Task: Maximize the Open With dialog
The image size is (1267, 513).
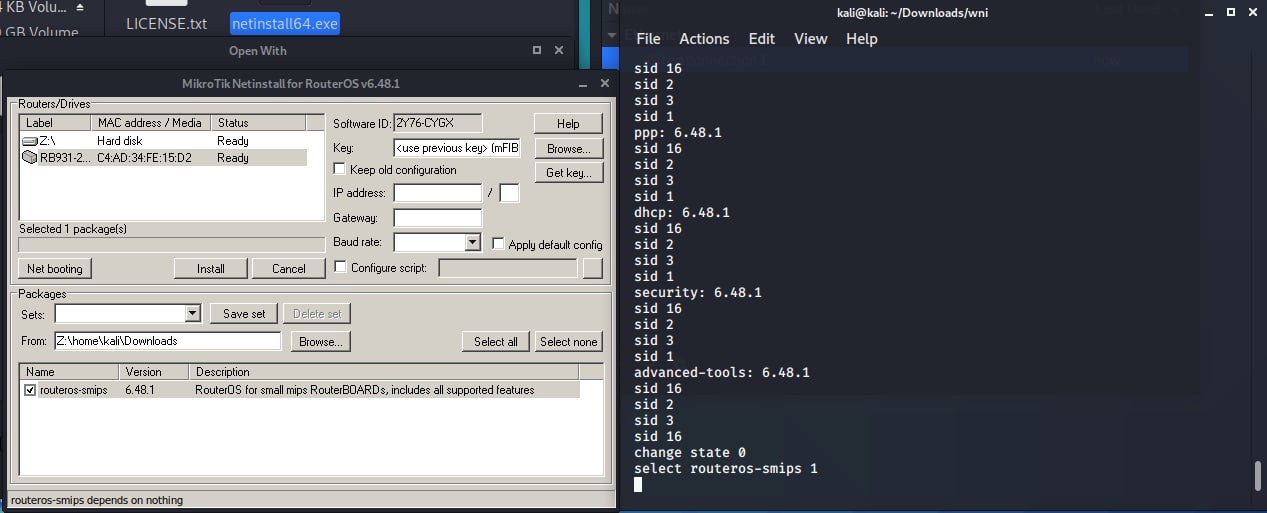Action: click(537, 50)
